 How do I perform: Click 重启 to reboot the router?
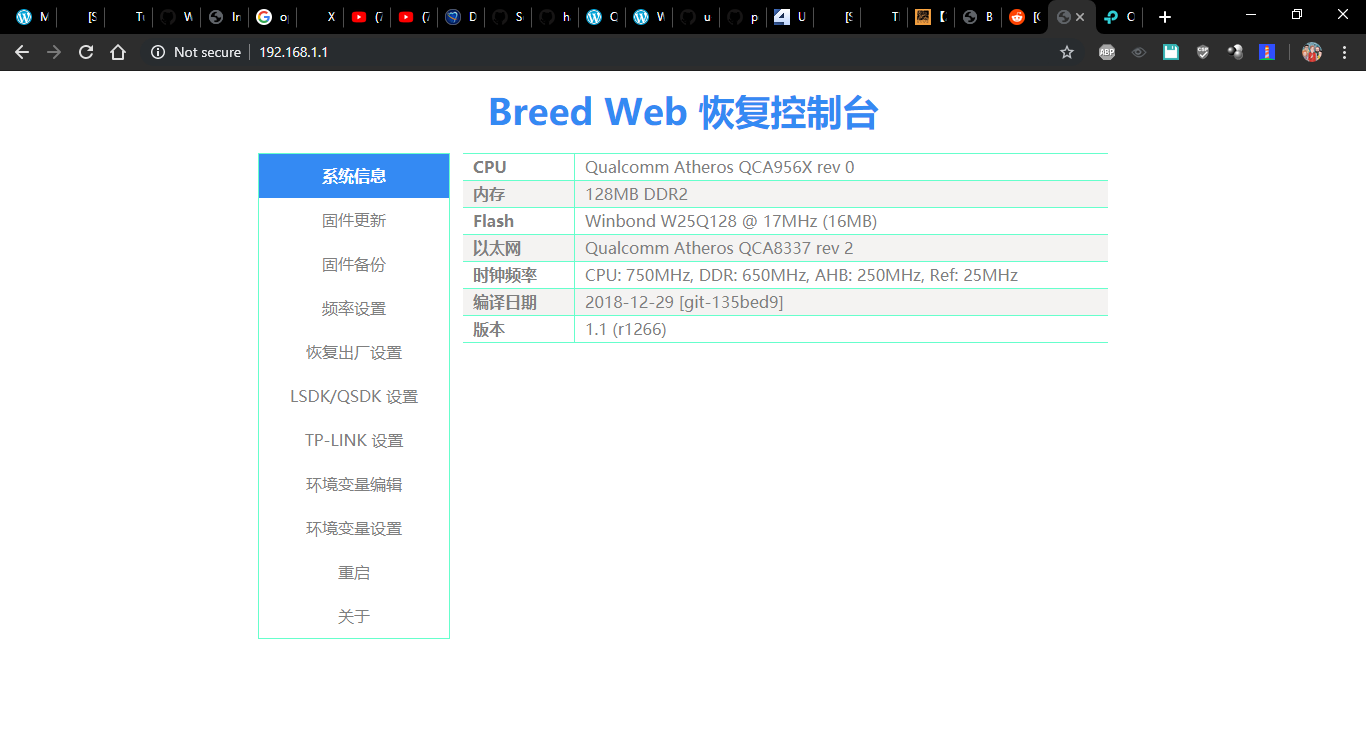tap(354, 573)
